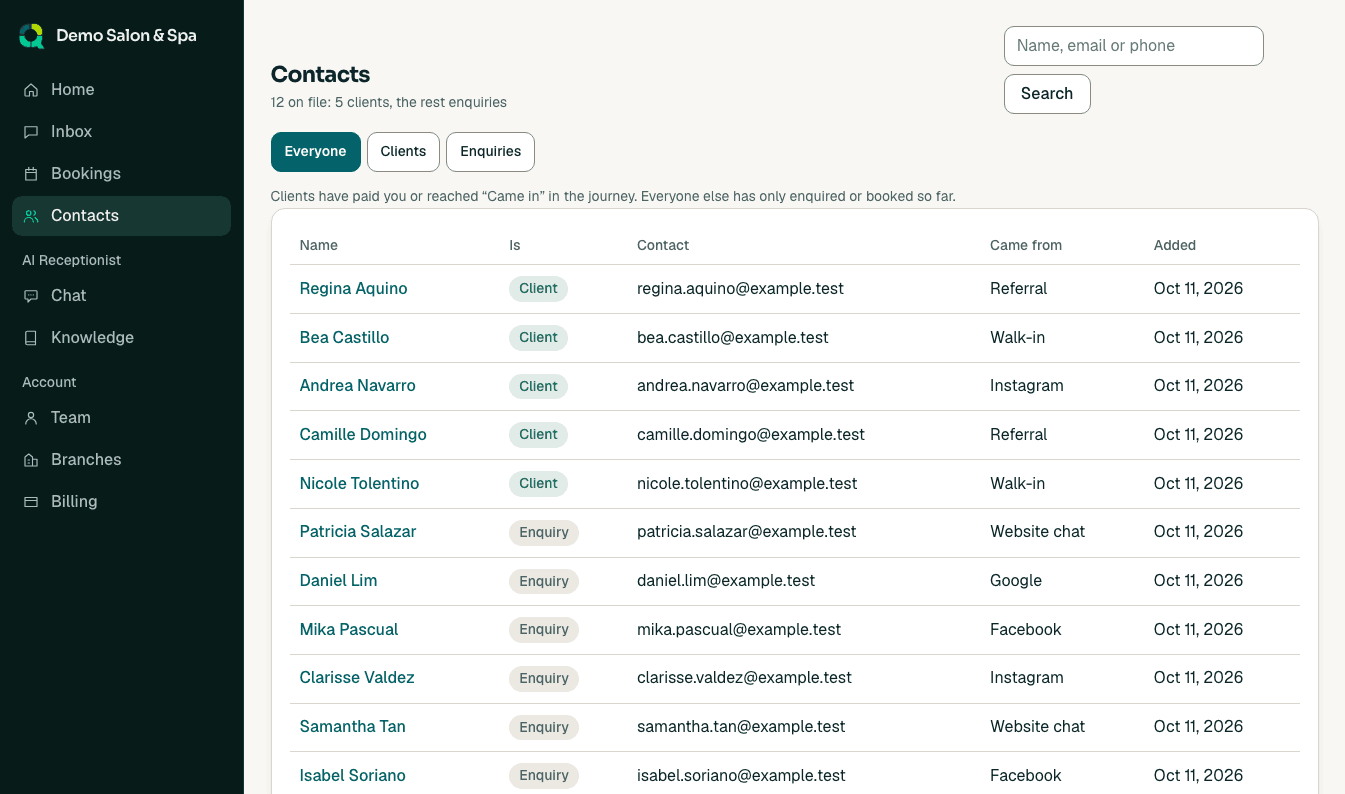The height and width of the screenshot is (794, 1345).
Task: Click the Search button
Action: tap(1047, 94)
